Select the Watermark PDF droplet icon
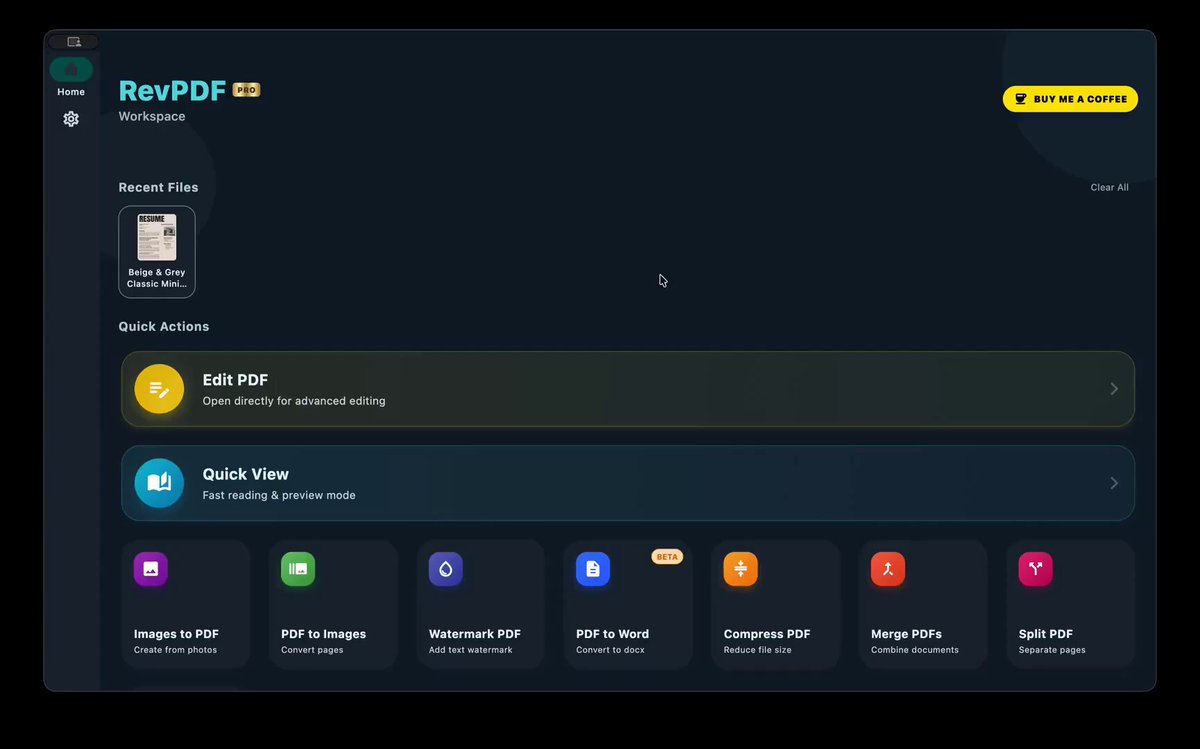 pos(446,569)
